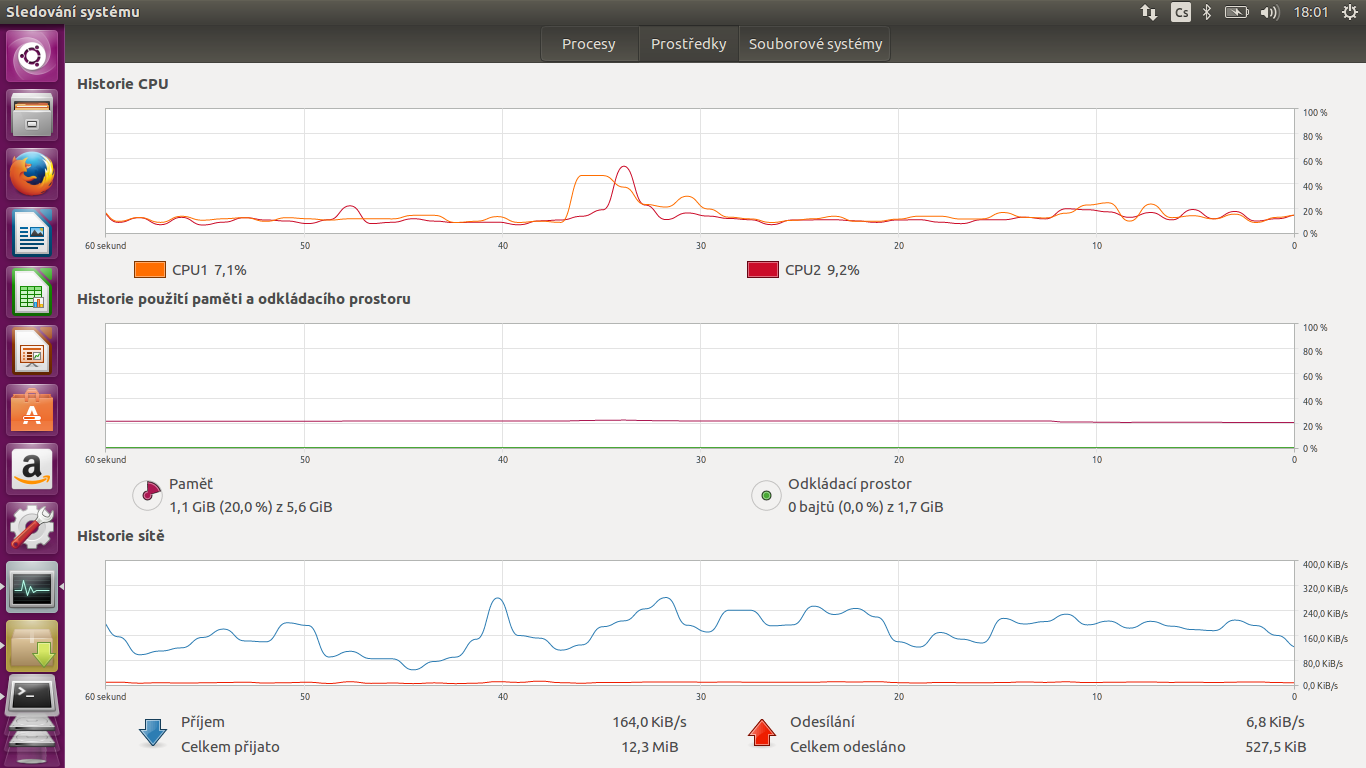Image resolution: width=1366 pixels, height=768 pixels.
Task: Open LibreOffice Calc from launcher
Action: pos(32,292)
